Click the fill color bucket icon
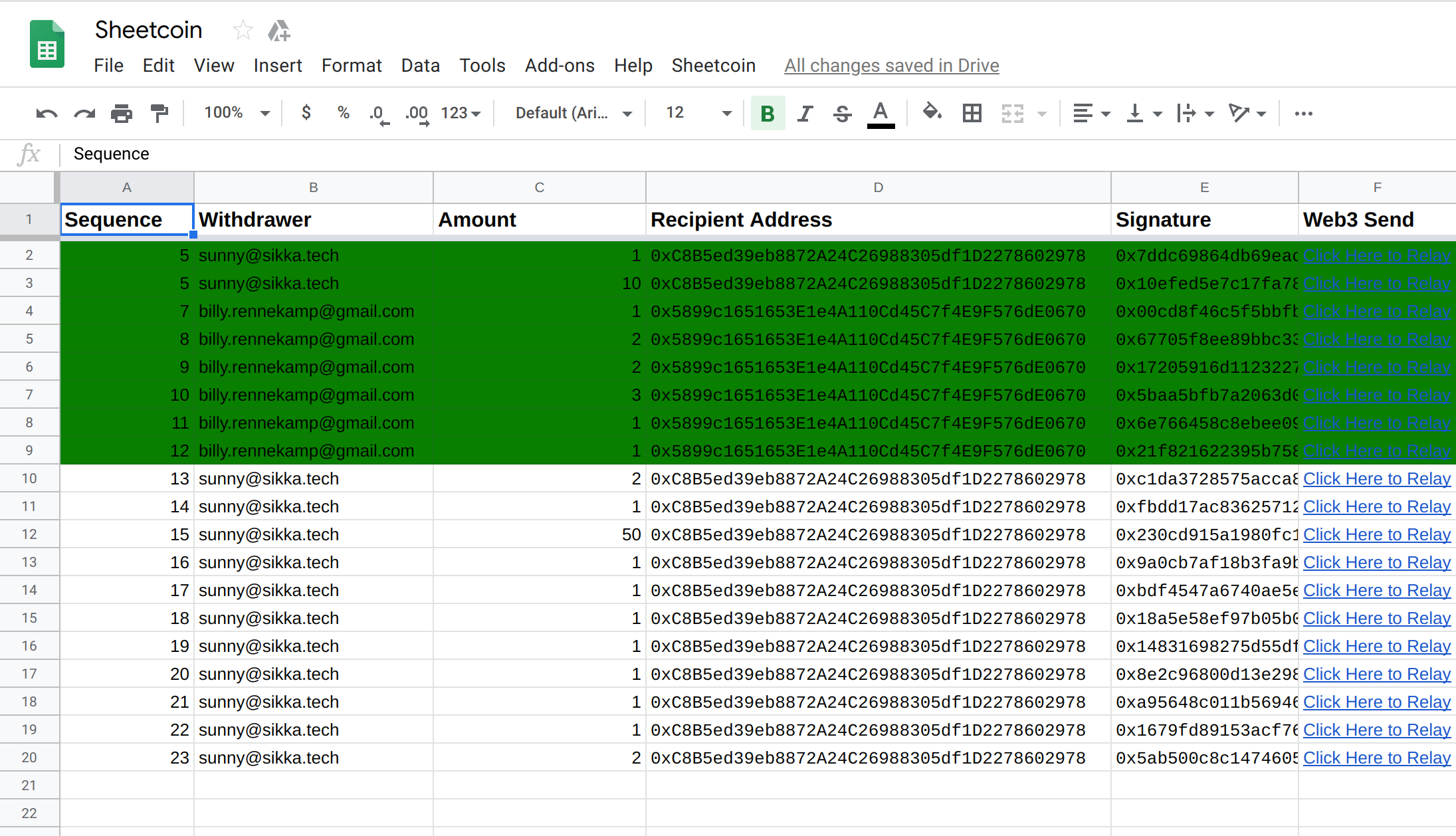Viewport: 1456px width, 836px height. click(932, 112)
